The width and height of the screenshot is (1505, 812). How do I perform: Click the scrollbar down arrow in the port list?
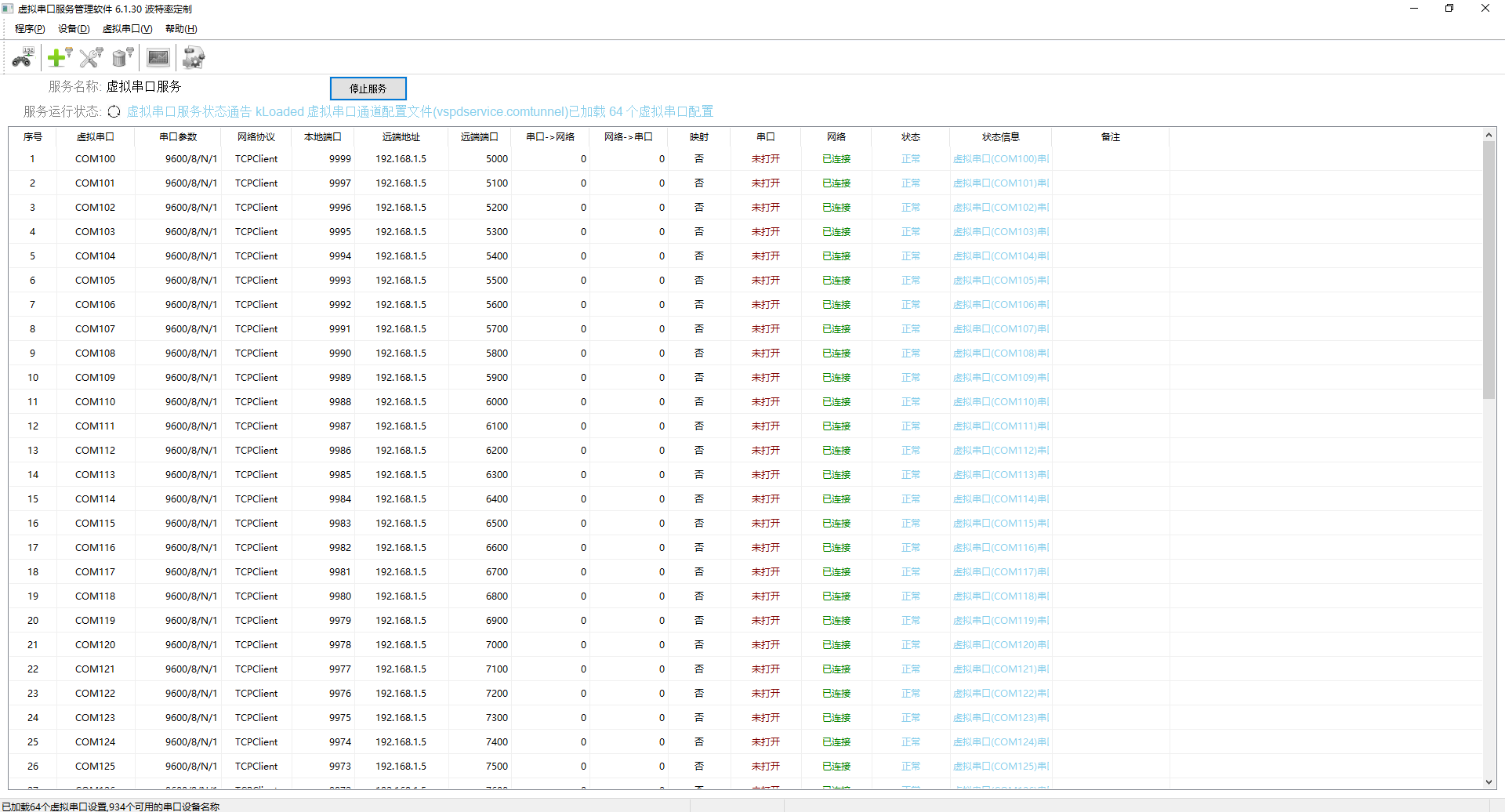(x=1489, y=782)
